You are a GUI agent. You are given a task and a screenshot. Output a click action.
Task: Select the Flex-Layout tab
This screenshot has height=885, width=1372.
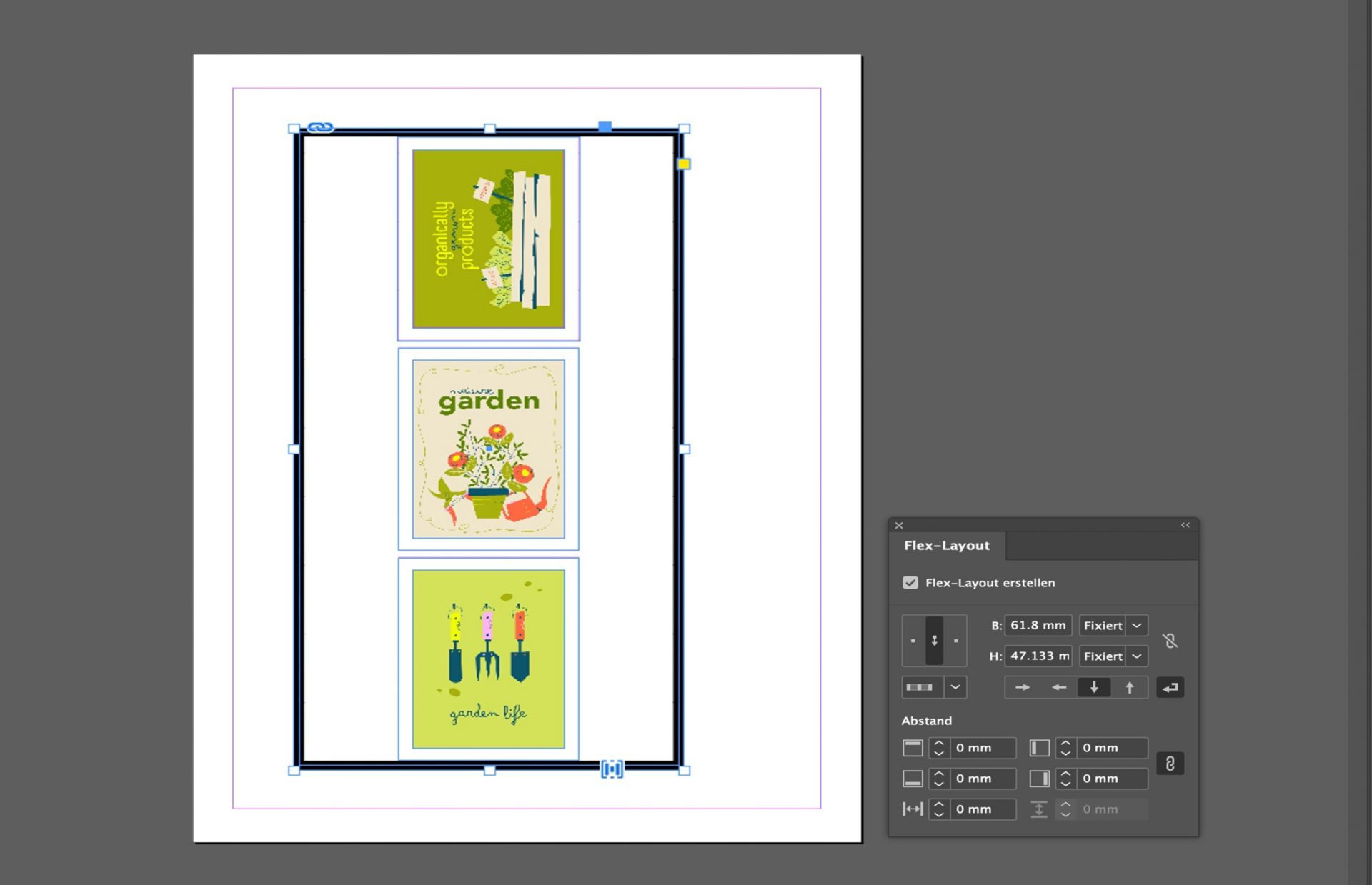948,546
